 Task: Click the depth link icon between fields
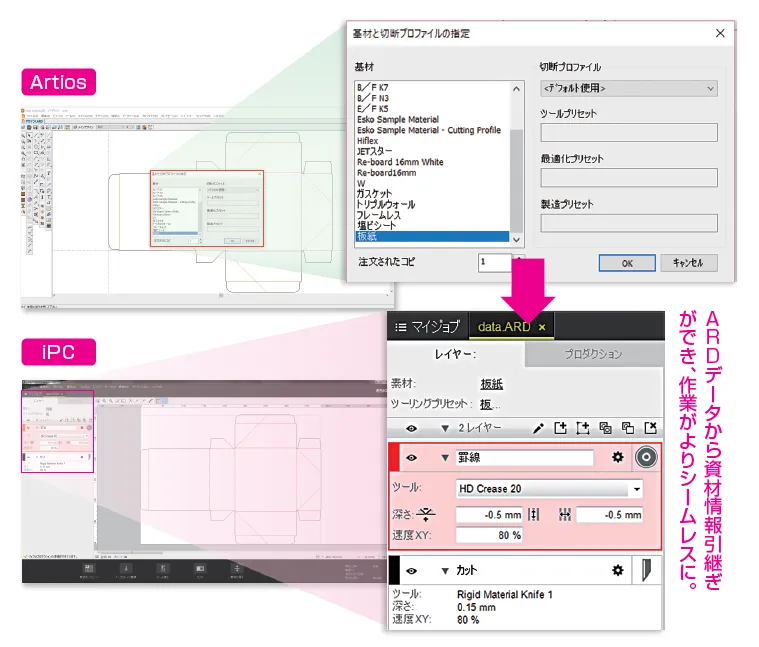[x=533, y=514]
